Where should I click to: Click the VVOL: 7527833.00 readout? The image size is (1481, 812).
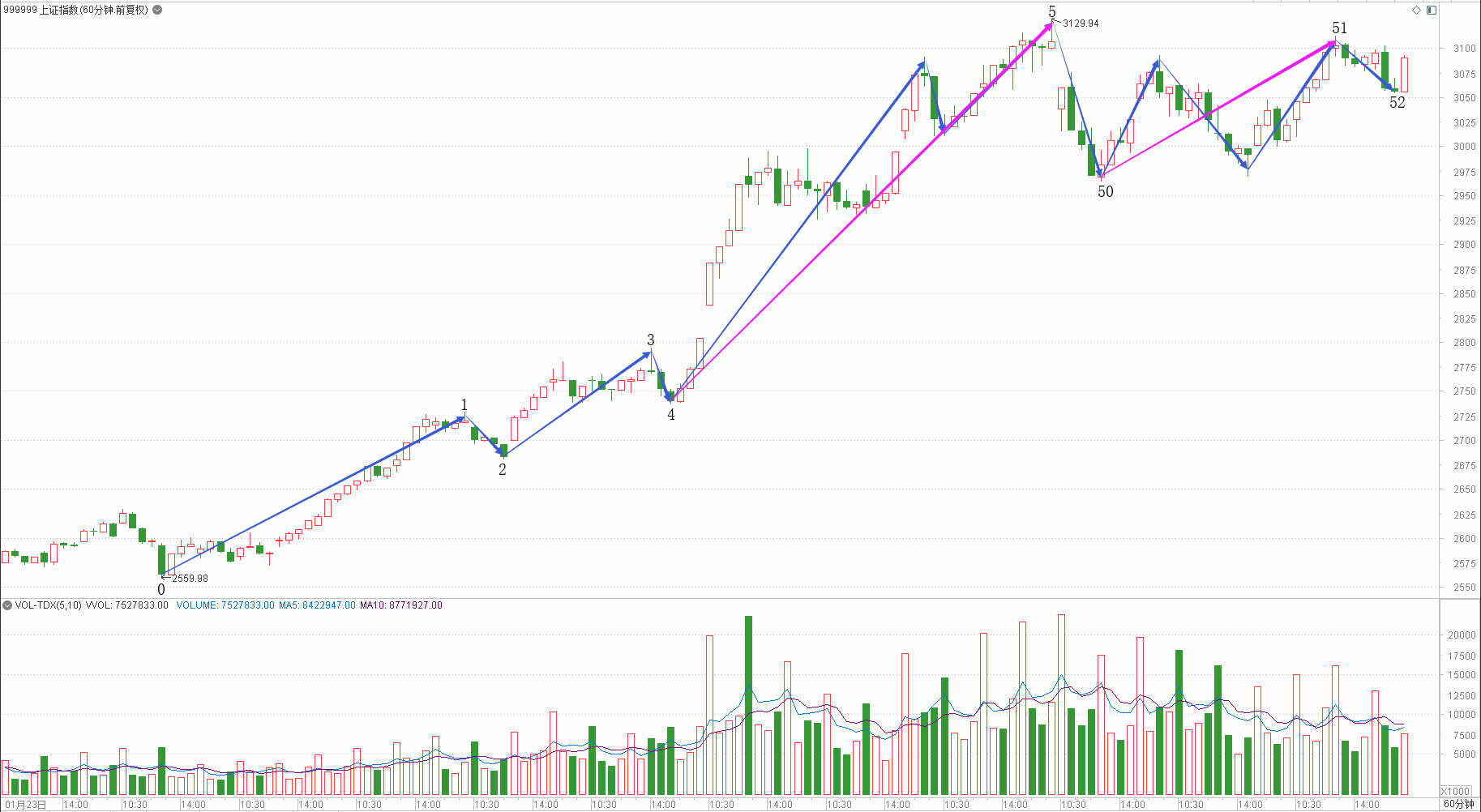(127, 605)
